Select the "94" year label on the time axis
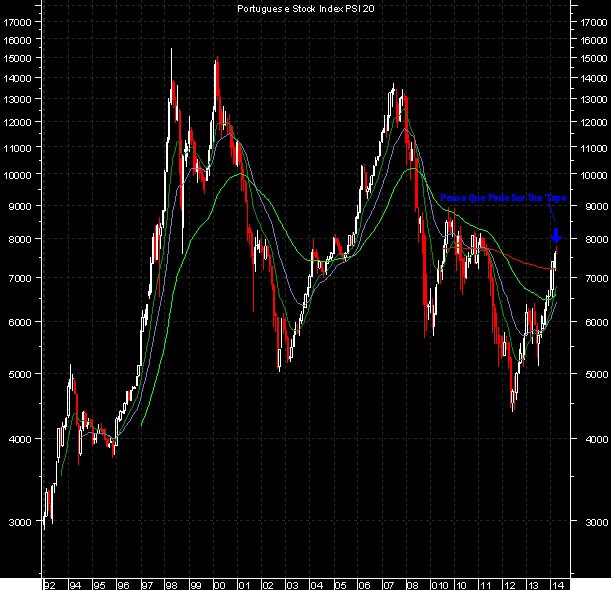This screenshot has height=590, width=611. pyautogui.click(x=75, y=585)
